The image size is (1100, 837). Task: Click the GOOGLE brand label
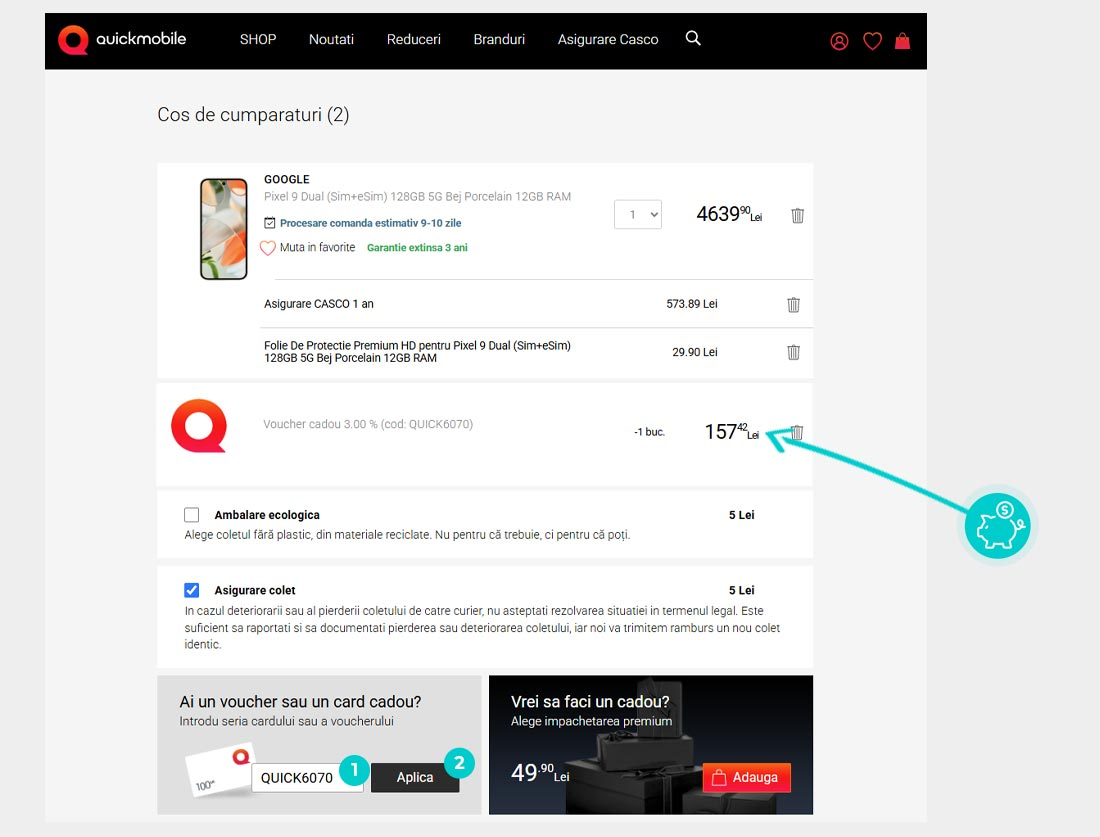click(x=286, y=180)
